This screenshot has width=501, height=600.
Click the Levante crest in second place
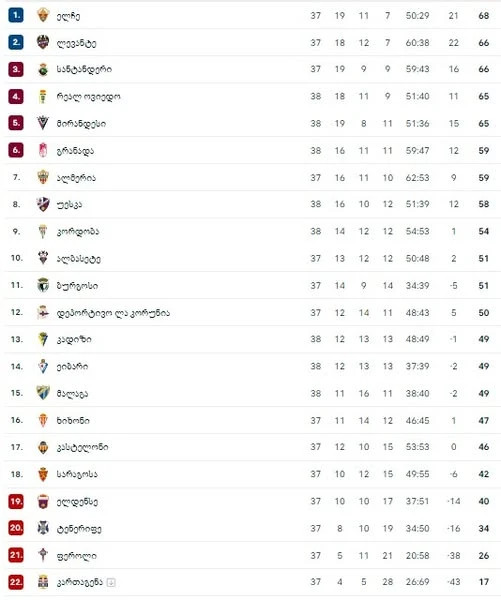pos(43,42)
